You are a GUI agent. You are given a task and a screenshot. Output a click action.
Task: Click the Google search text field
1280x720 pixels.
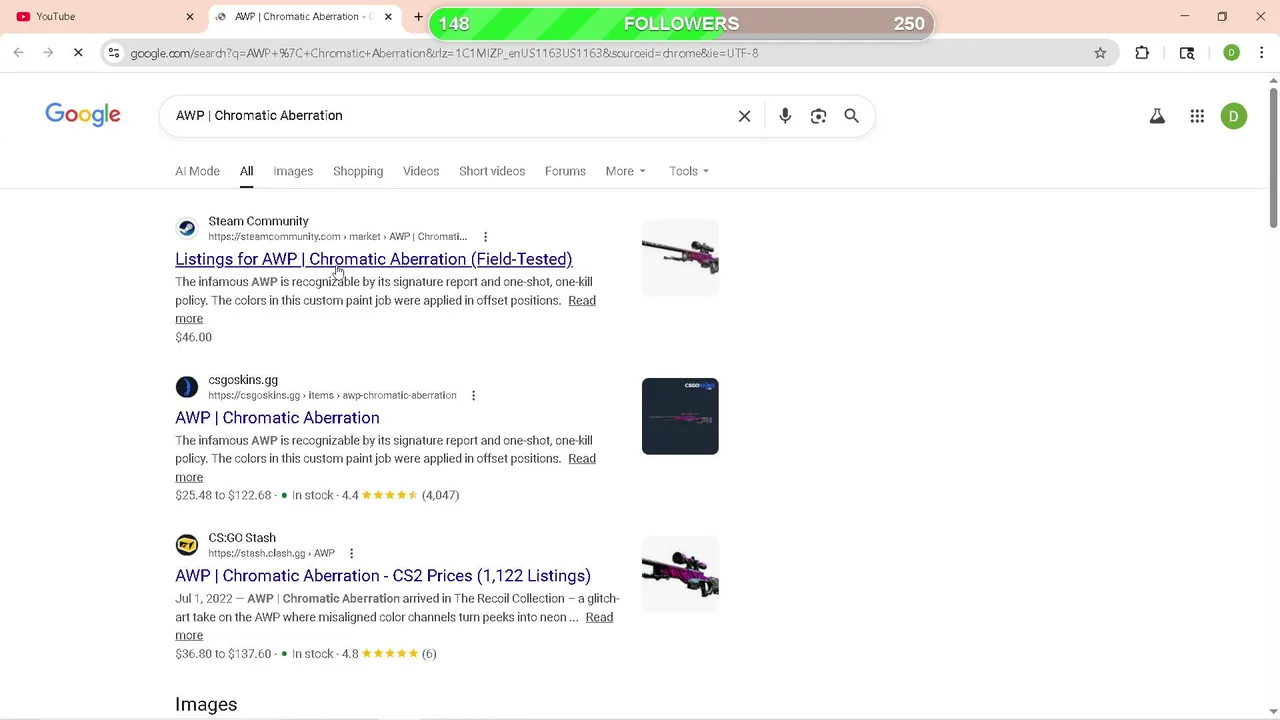coord(450,116)
